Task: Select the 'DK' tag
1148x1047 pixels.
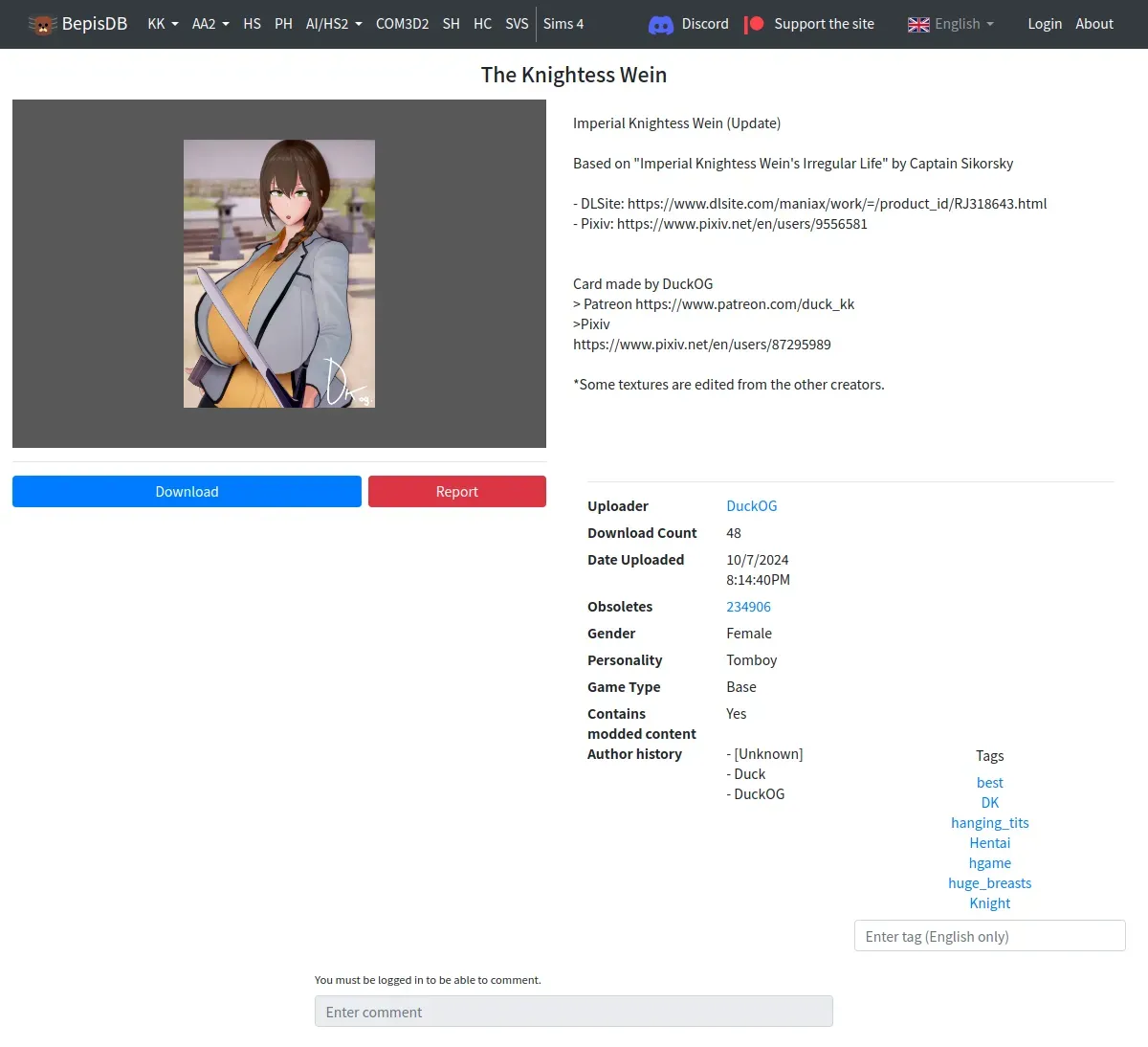Action: [x=990, y=803]
